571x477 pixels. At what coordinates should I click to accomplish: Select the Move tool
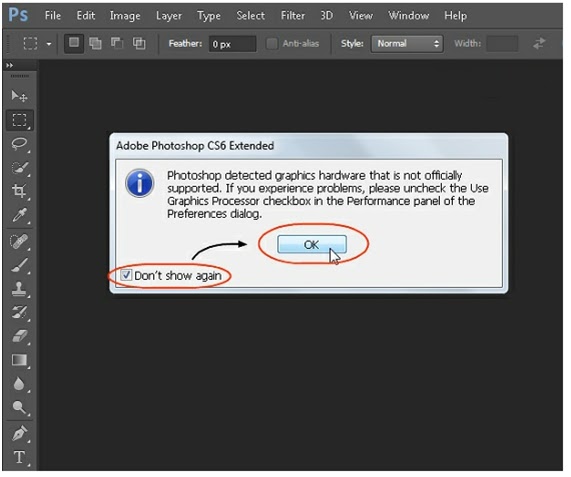pos(19,96)
